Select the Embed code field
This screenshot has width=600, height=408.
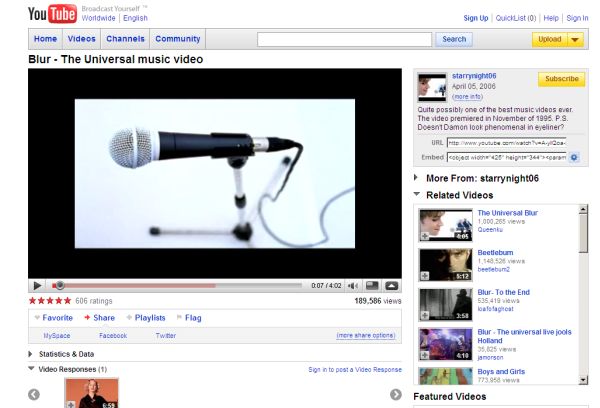[x=506, y=157]
